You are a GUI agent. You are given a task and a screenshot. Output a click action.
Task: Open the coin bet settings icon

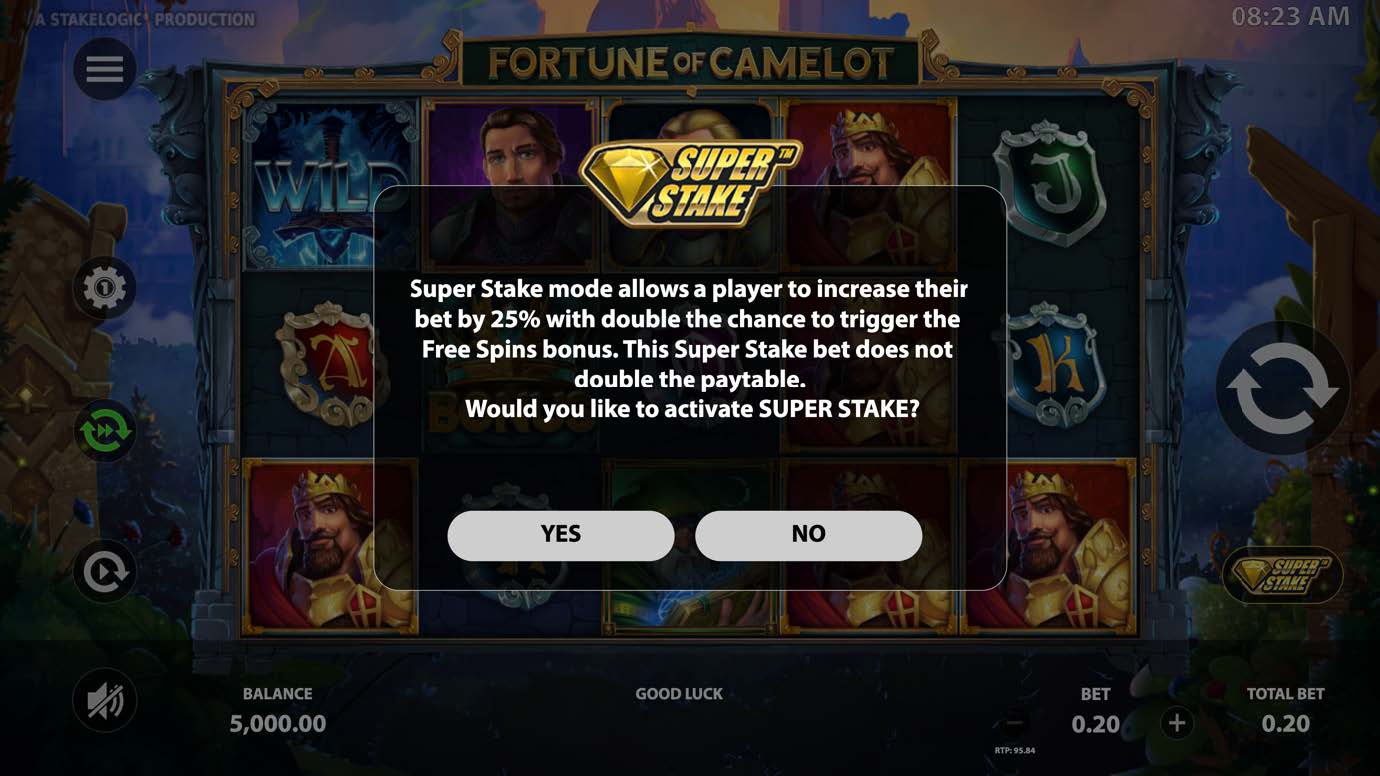point(105,289)
